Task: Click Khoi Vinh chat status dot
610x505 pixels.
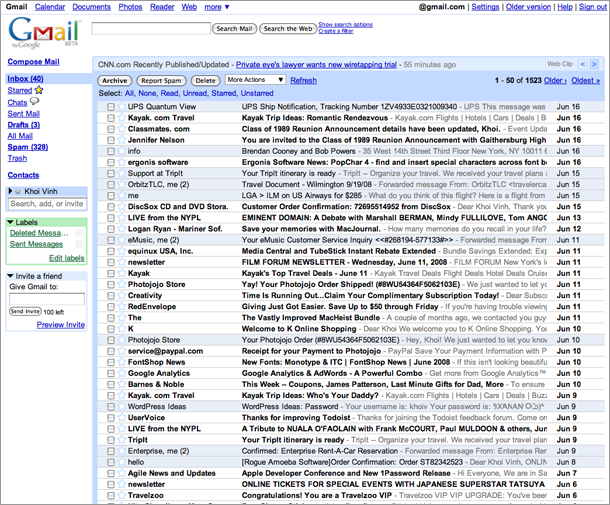Action: (x=18, y=191)
